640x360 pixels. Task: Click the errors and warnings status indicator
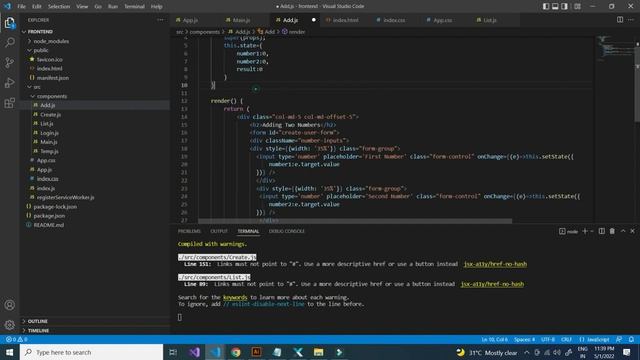click(x=16, y=339)
